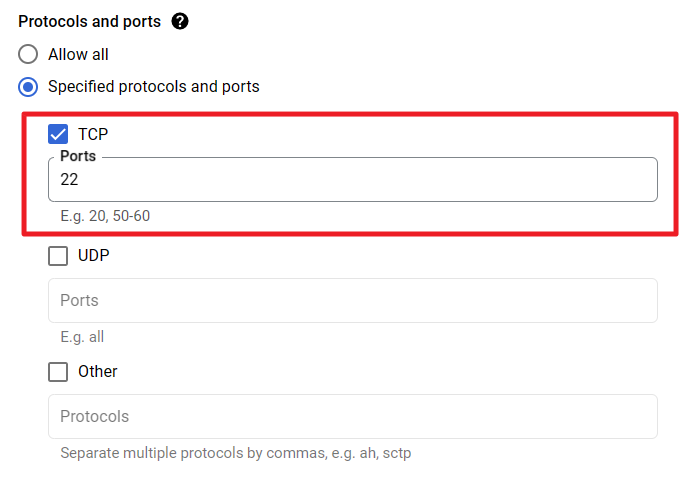
Task: Enable the UDP checkbox
Action: pos(58,256)
